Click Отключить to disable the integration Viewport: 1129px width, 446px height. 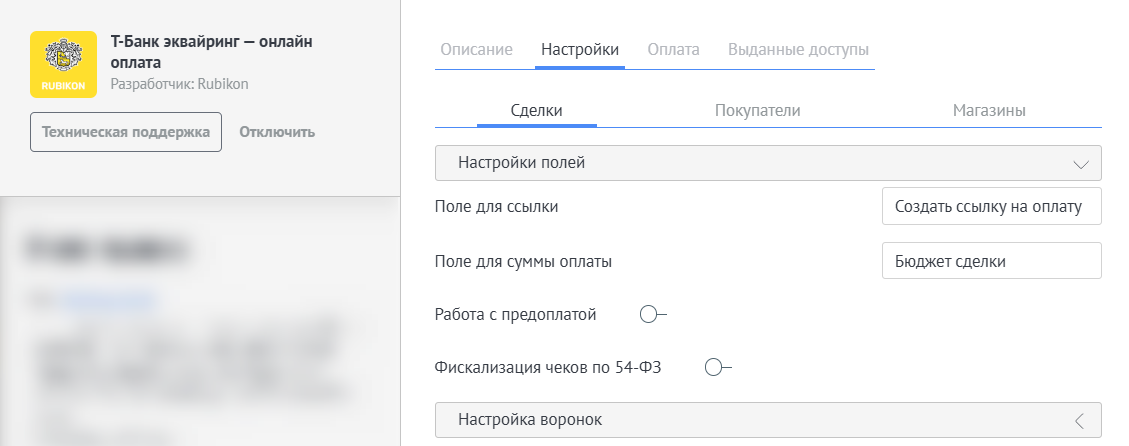tap(277, 133)
